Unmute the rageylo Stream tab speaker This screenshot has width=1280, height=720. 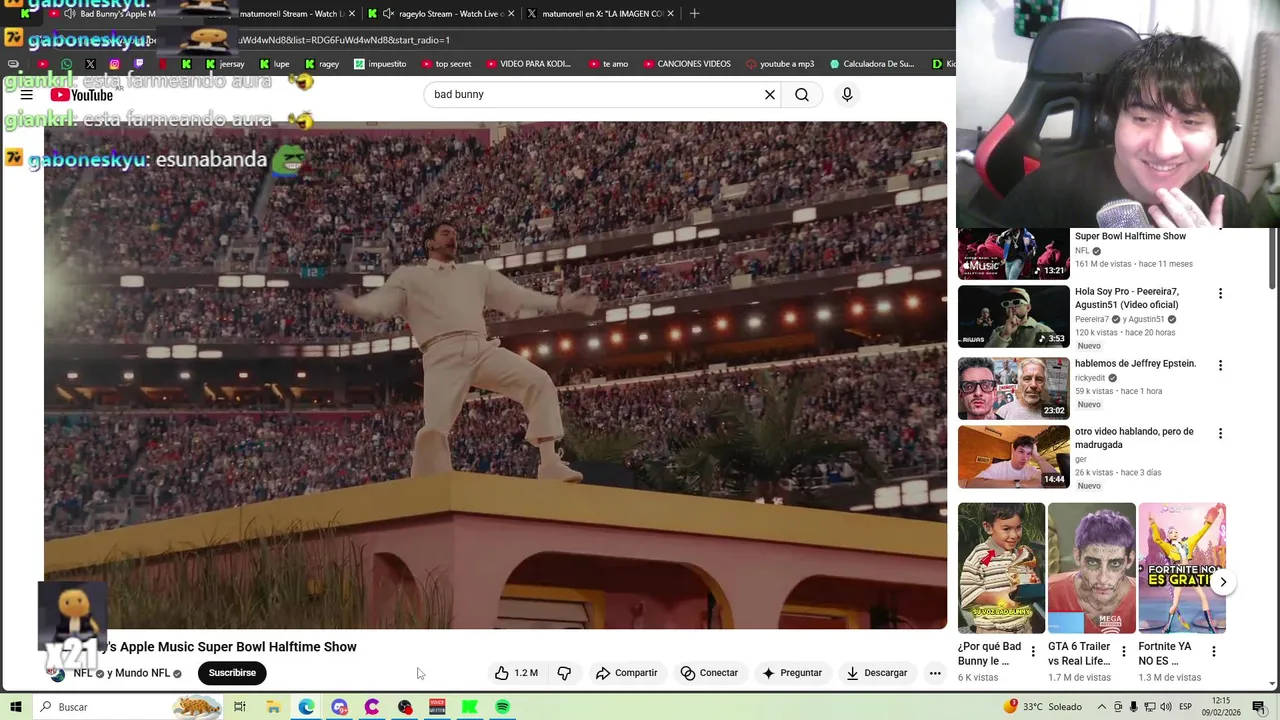(x=388, y=13)
